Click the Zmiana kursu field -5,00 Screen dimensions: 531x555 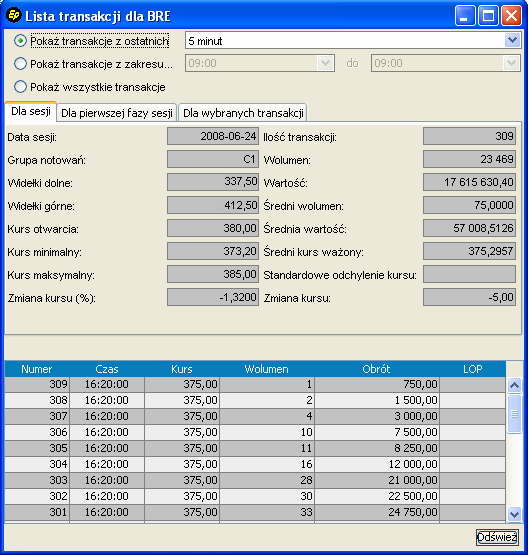pos(469,297)
